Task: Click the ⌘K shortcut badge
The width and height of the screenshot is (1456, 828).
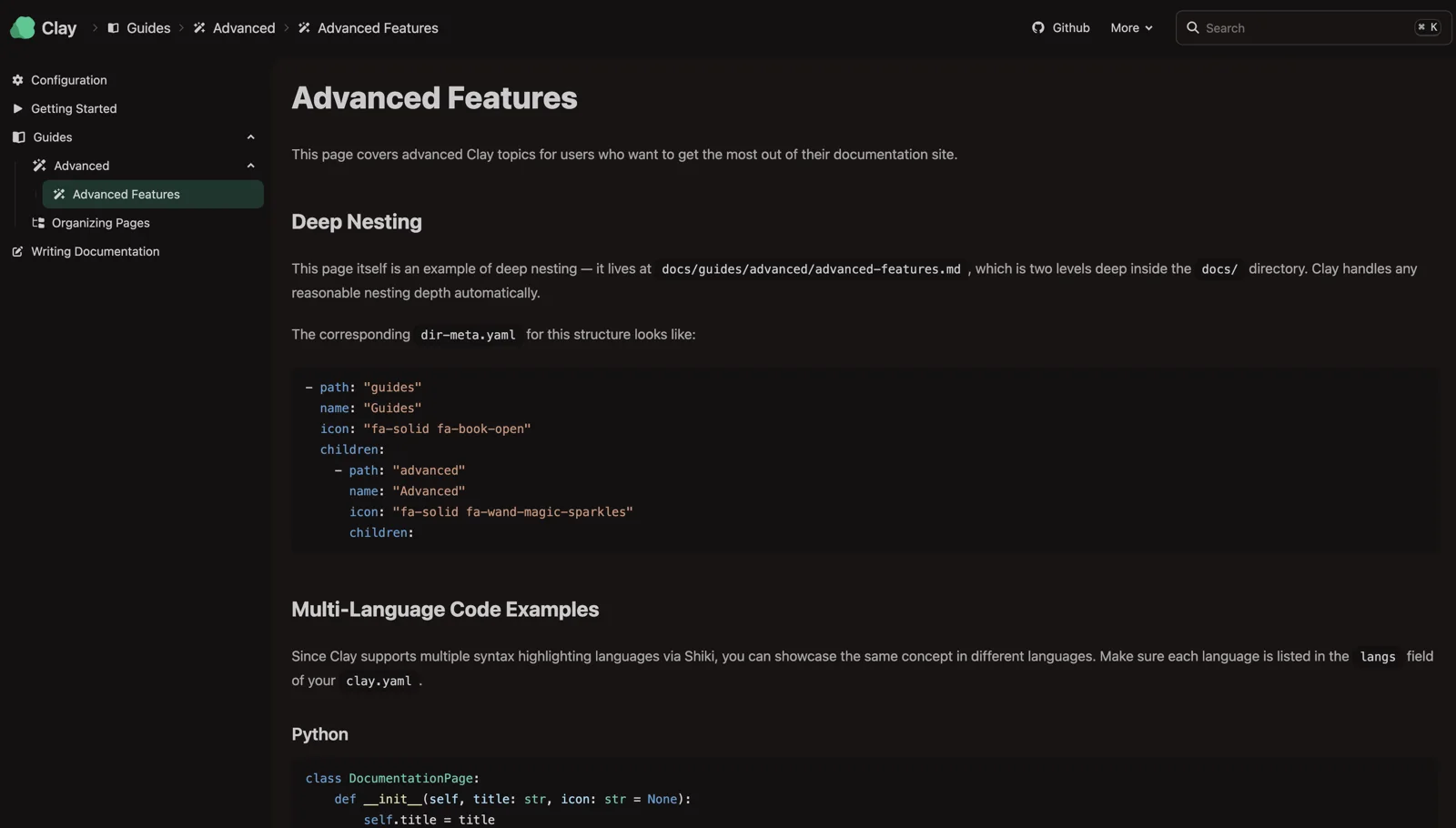Action: pos(1427,27)
